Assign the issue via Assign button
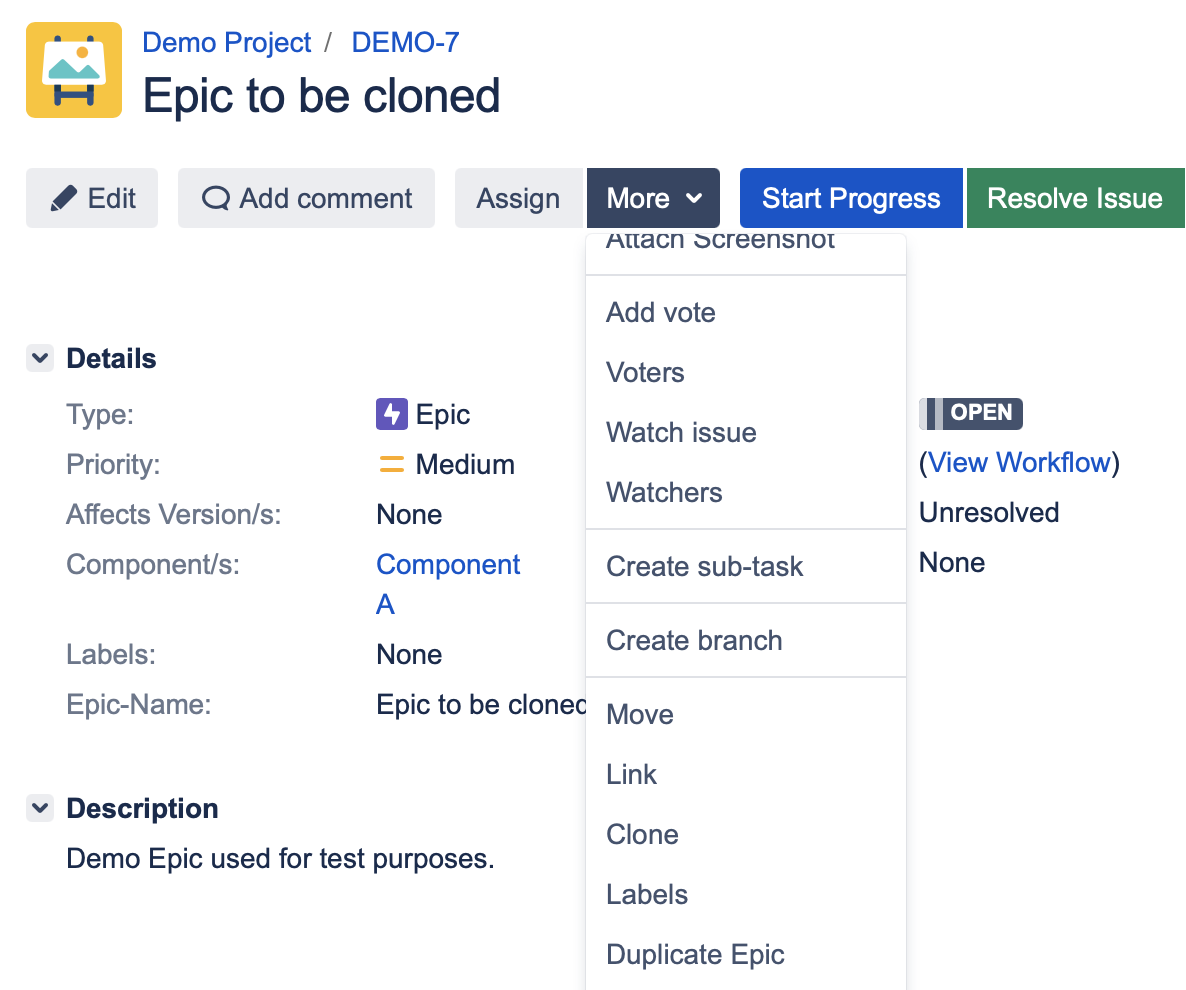The image size is (1186, 990). tap(518, 198)
